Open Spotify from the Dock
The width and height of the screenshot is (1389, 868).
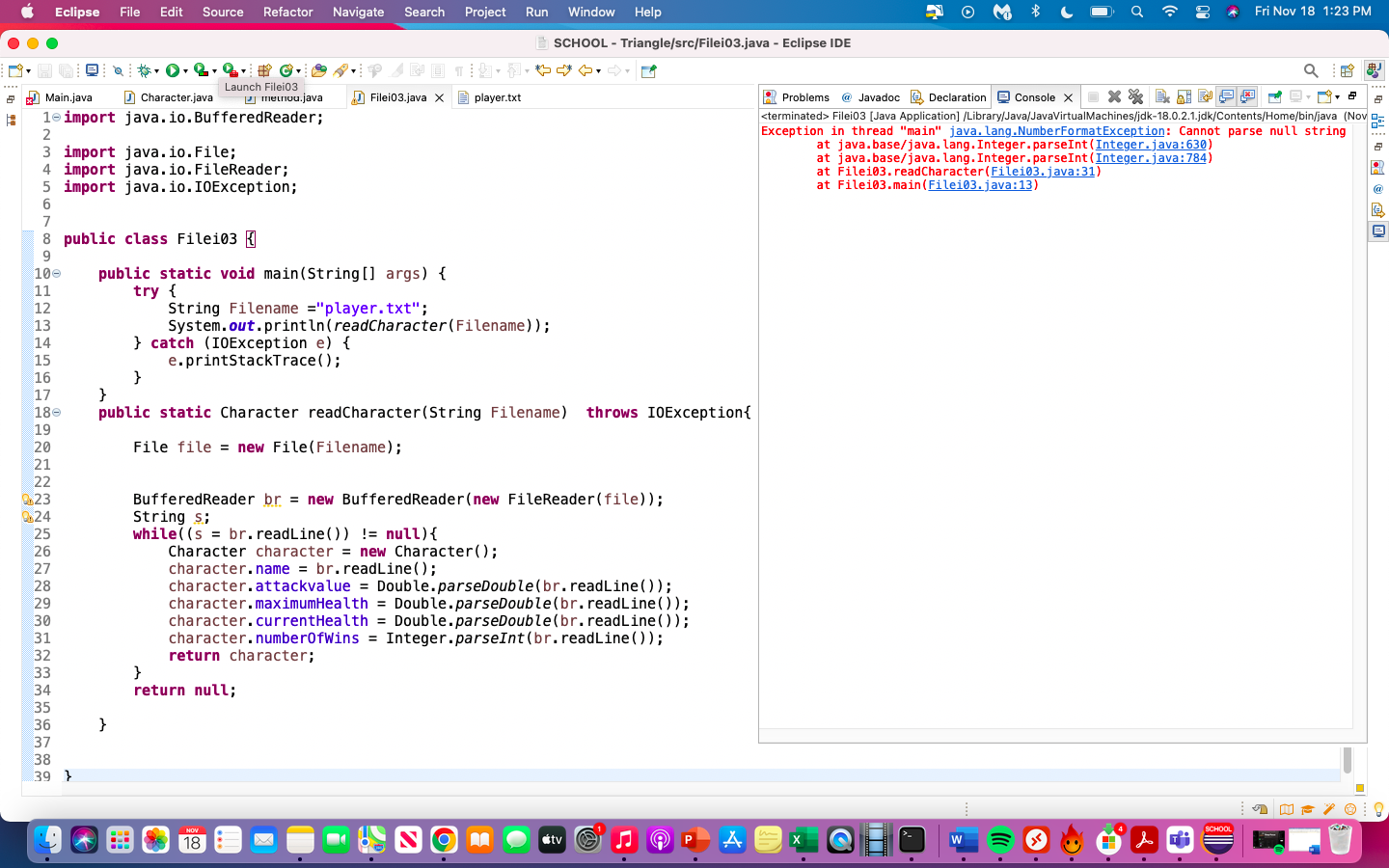1000,840
